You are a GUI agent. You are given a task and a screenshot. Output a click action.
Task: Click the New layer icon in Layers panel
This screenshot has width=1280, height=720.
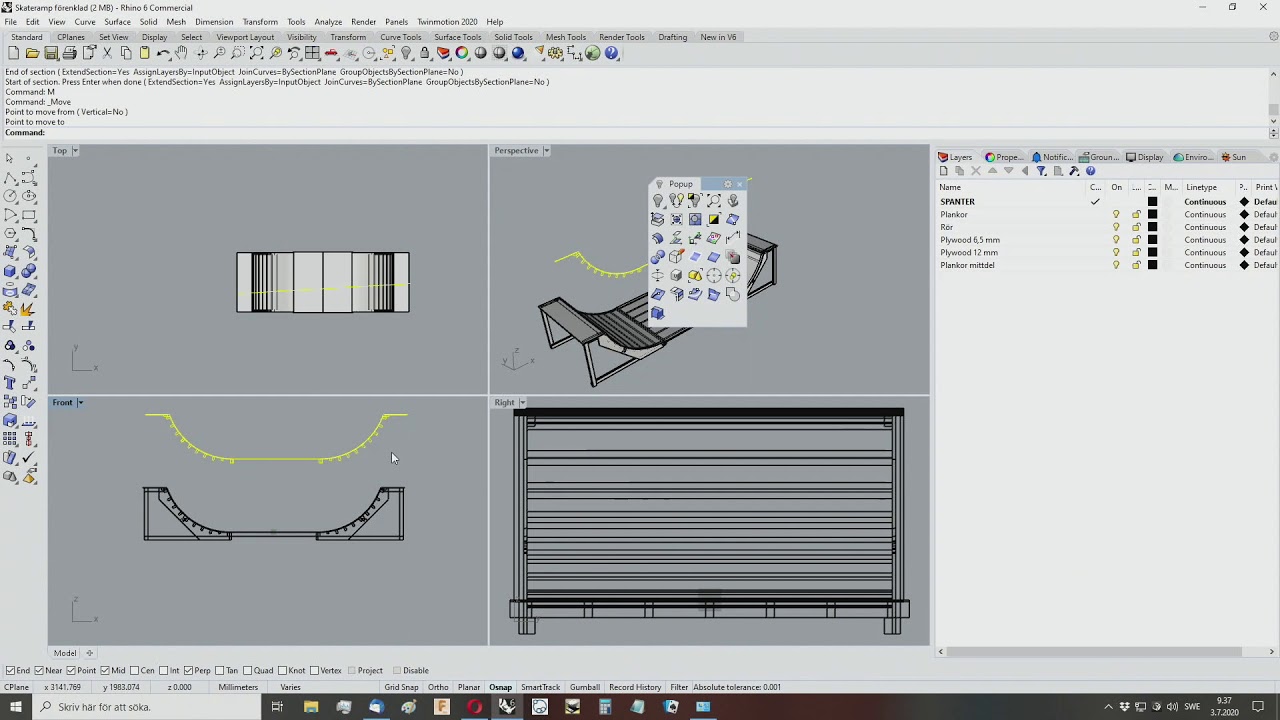pos(943,171)
